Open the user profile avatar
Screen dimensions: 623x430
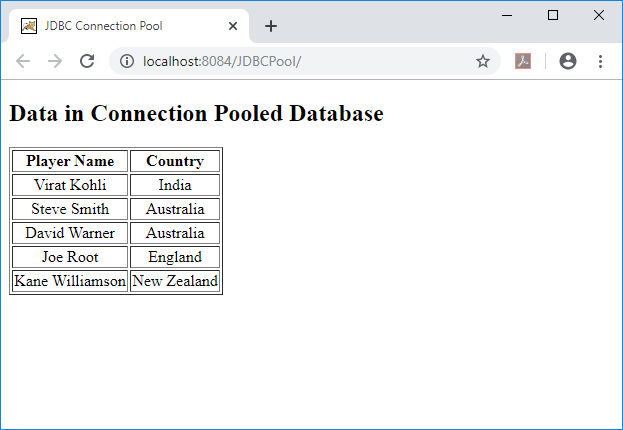pos(568,61)
